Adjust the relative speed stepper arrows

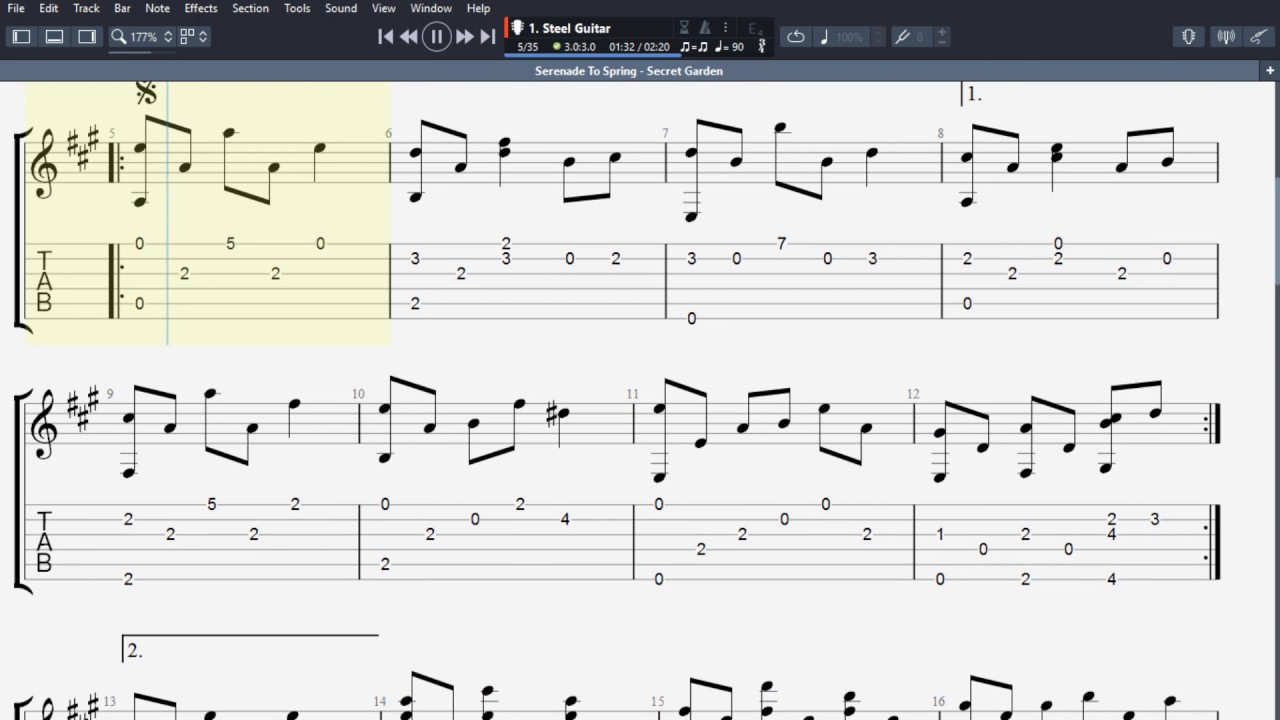(878, 37)
